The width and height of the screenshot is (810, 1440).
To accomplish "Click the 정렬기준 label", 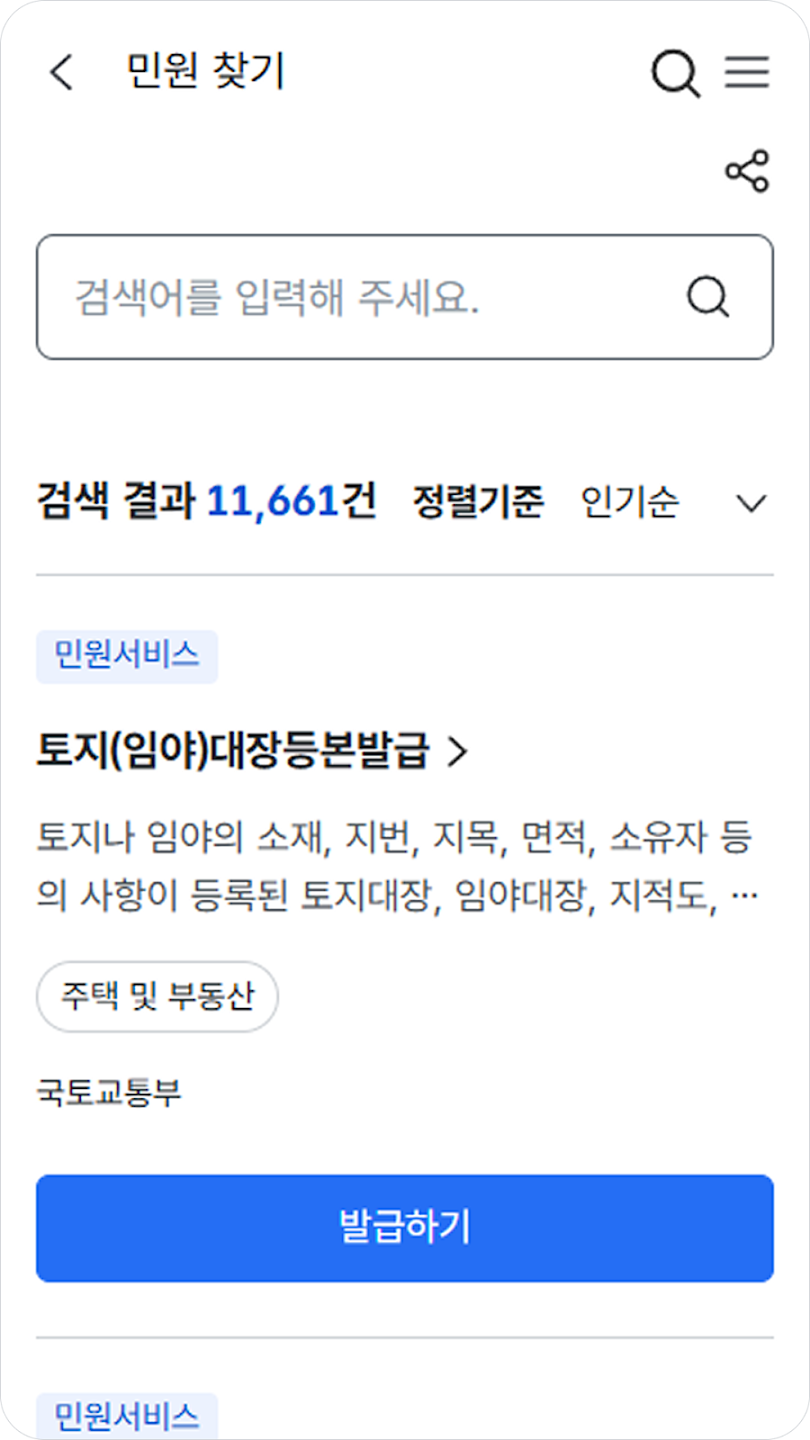I will point(478,502).
